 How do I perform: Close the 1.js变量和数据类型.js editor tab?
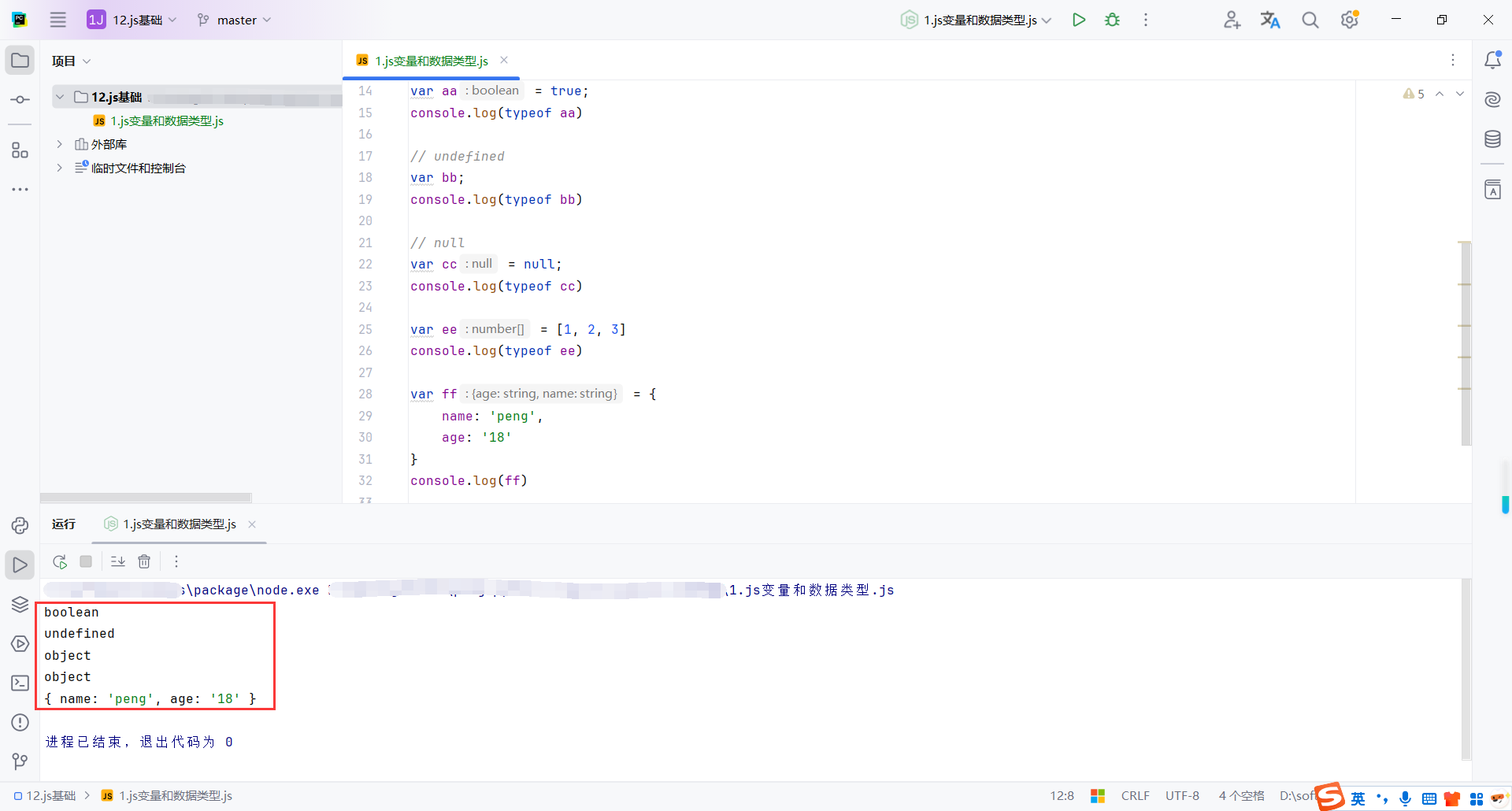click(x=504, y=60)
